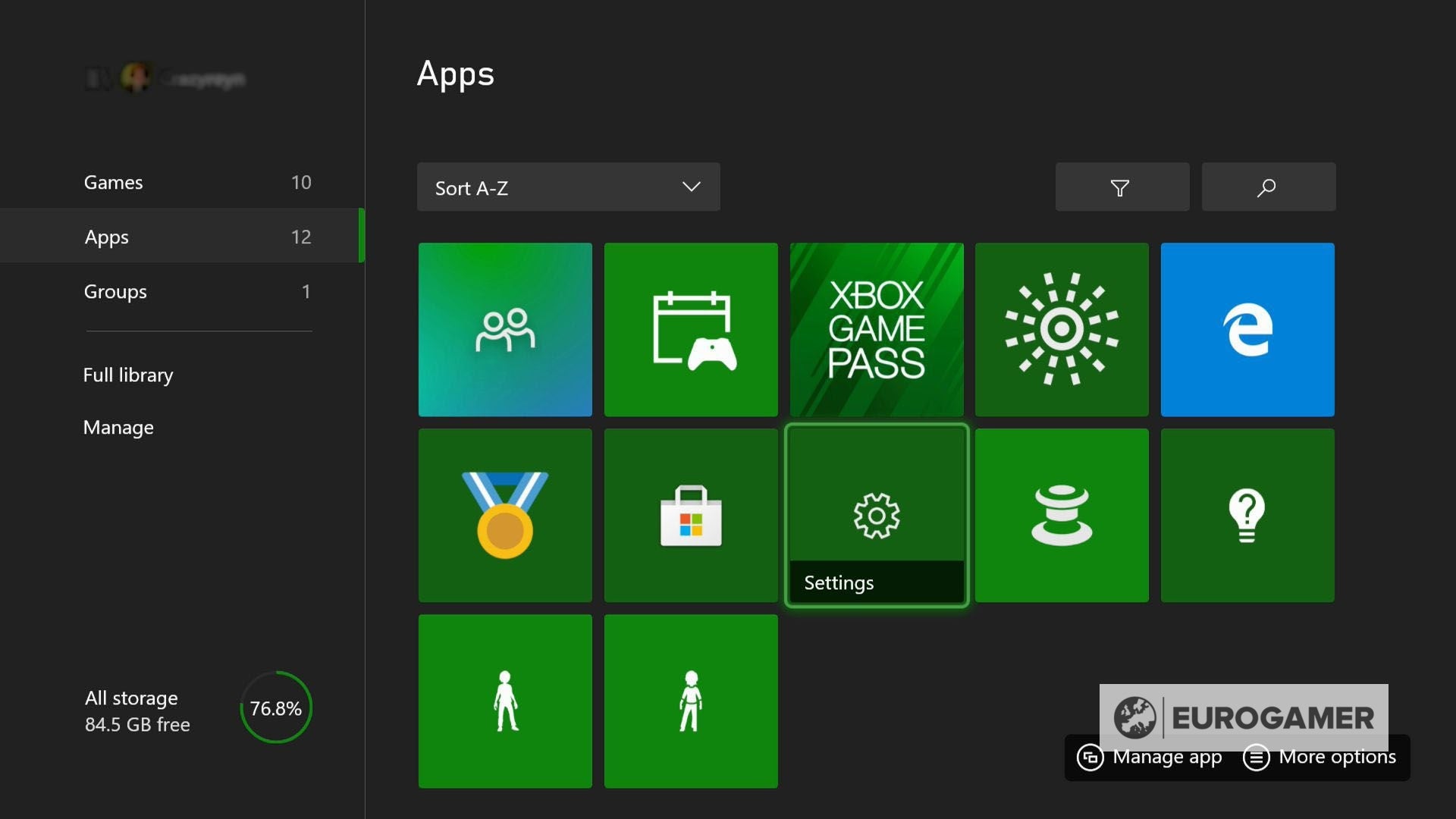Viewport: 1456px width, 819px height.
Task: Click the 76.8% storage ring indicator
Action: click(x=275, y=708)
